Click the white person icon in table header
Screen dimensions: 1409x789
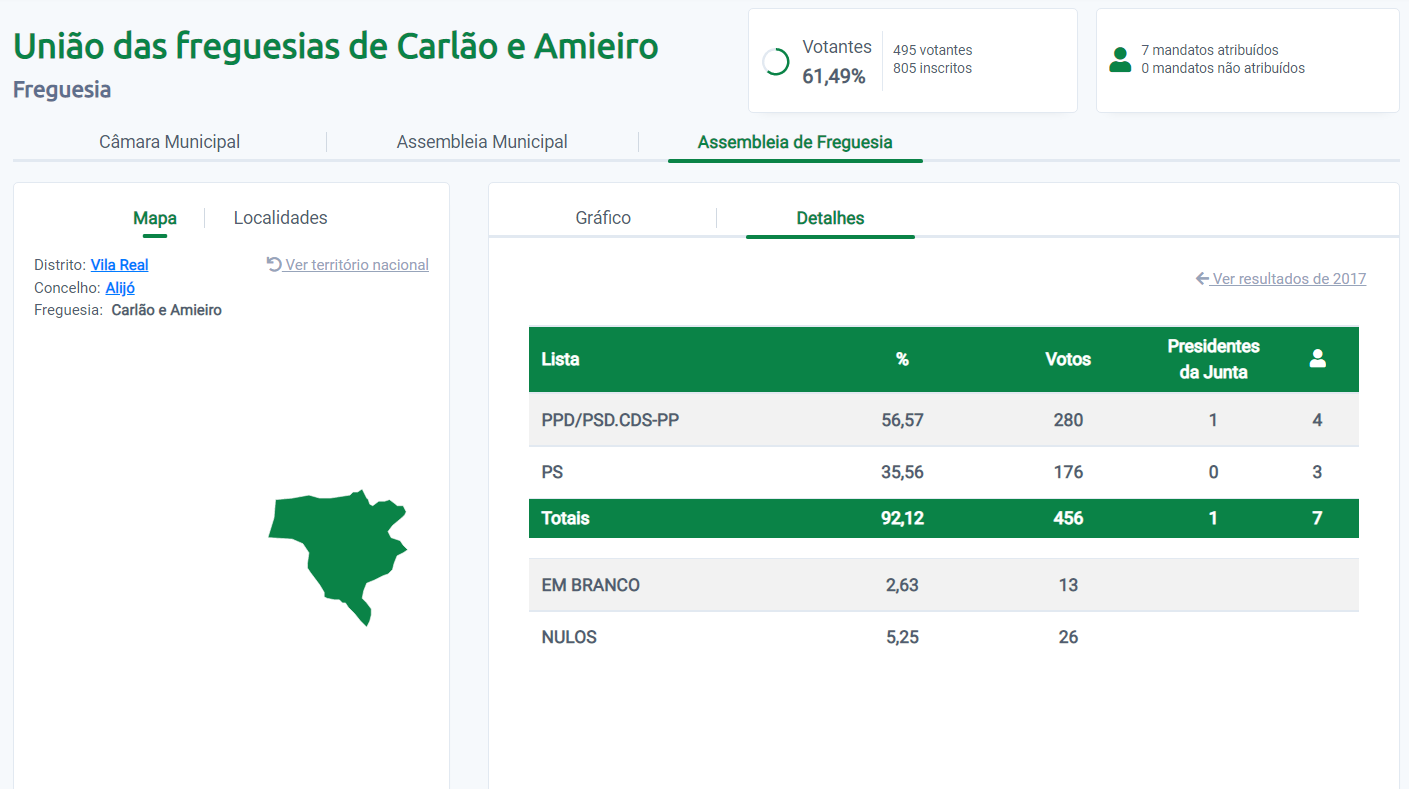[x=1317, y=359]
